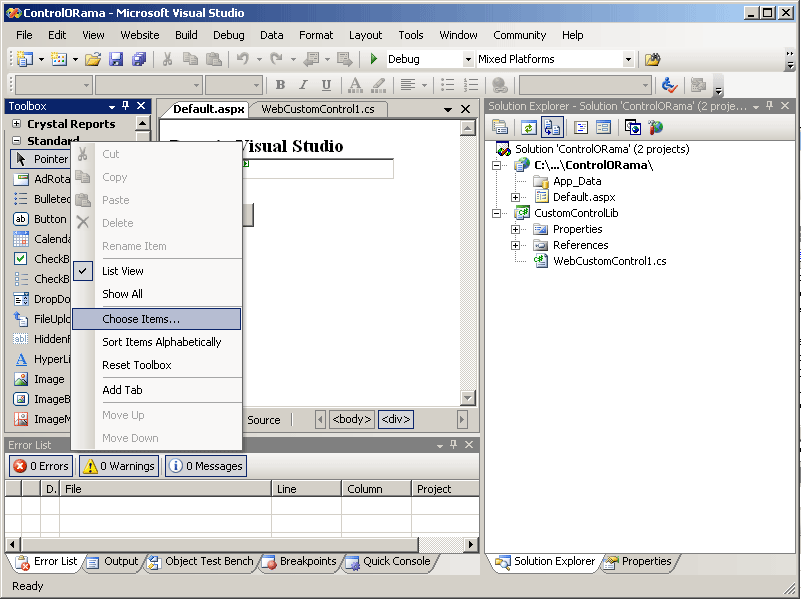Click the Italic formatting icon

click(x=304, y=85)
